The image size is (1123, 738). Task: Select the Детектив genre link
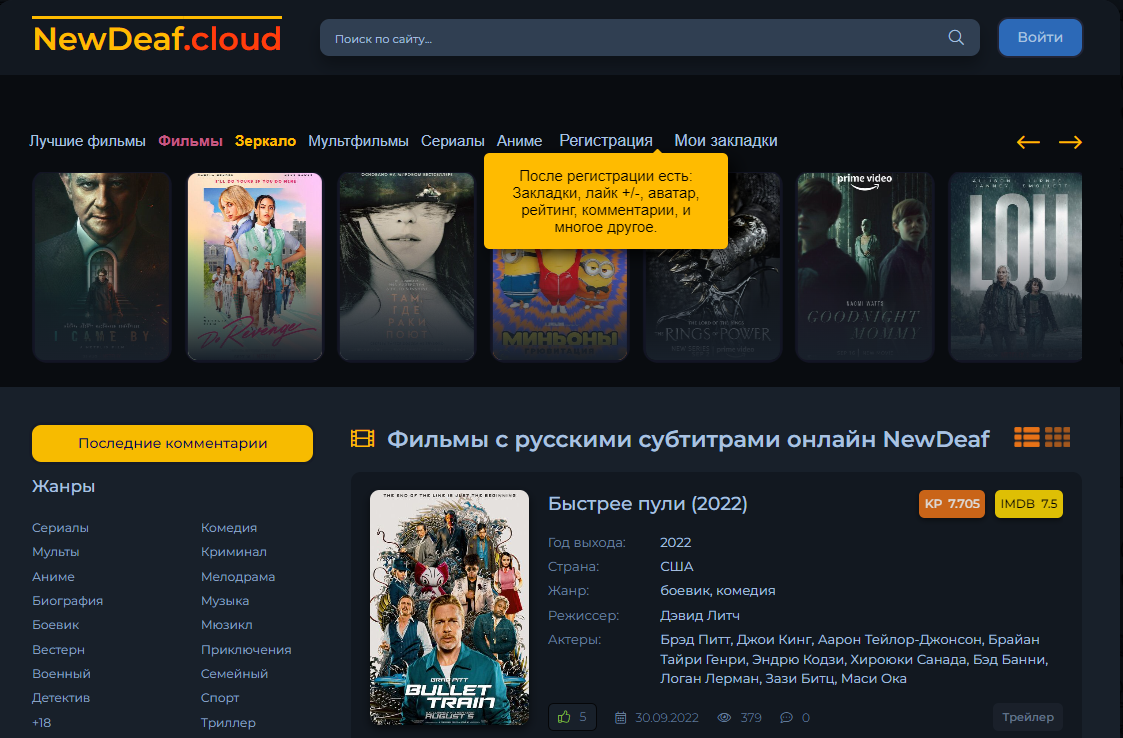pos(61,698)
